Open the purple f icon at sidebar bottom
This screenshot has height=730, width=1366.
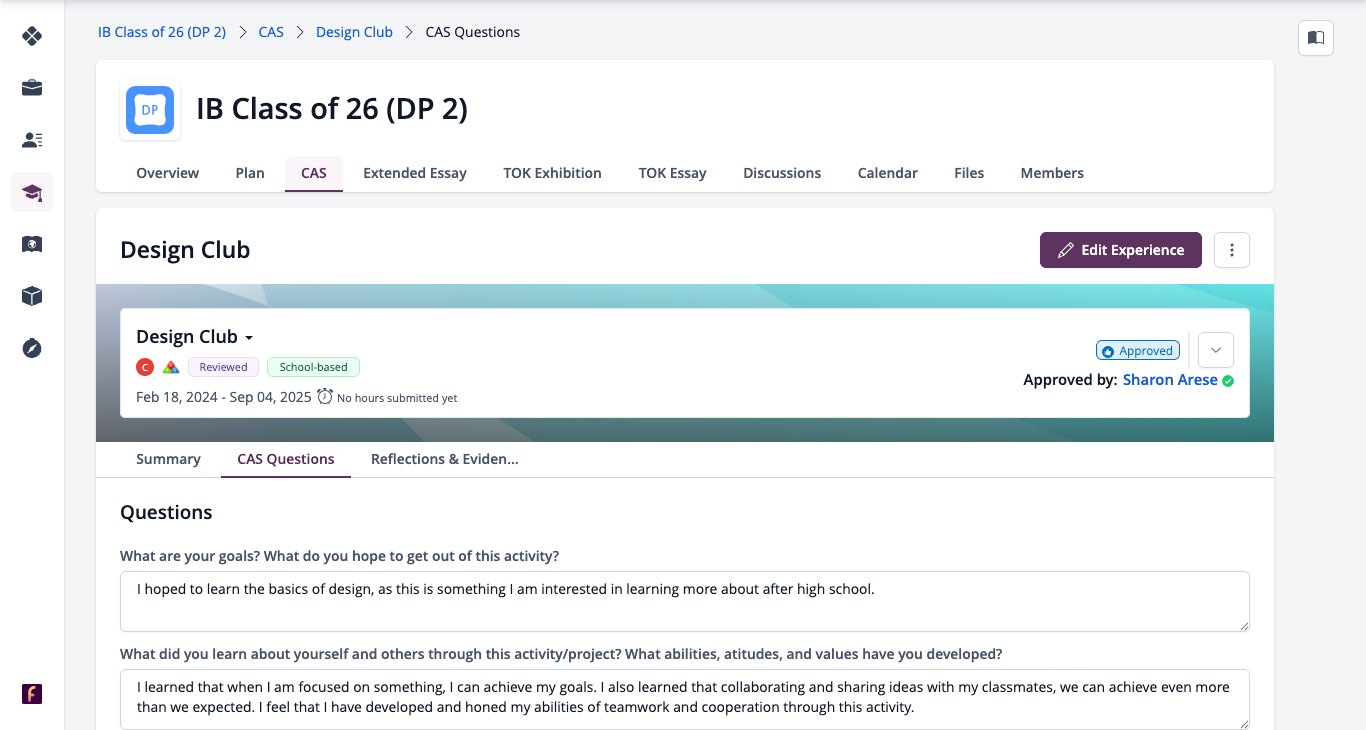pos(32,694)
